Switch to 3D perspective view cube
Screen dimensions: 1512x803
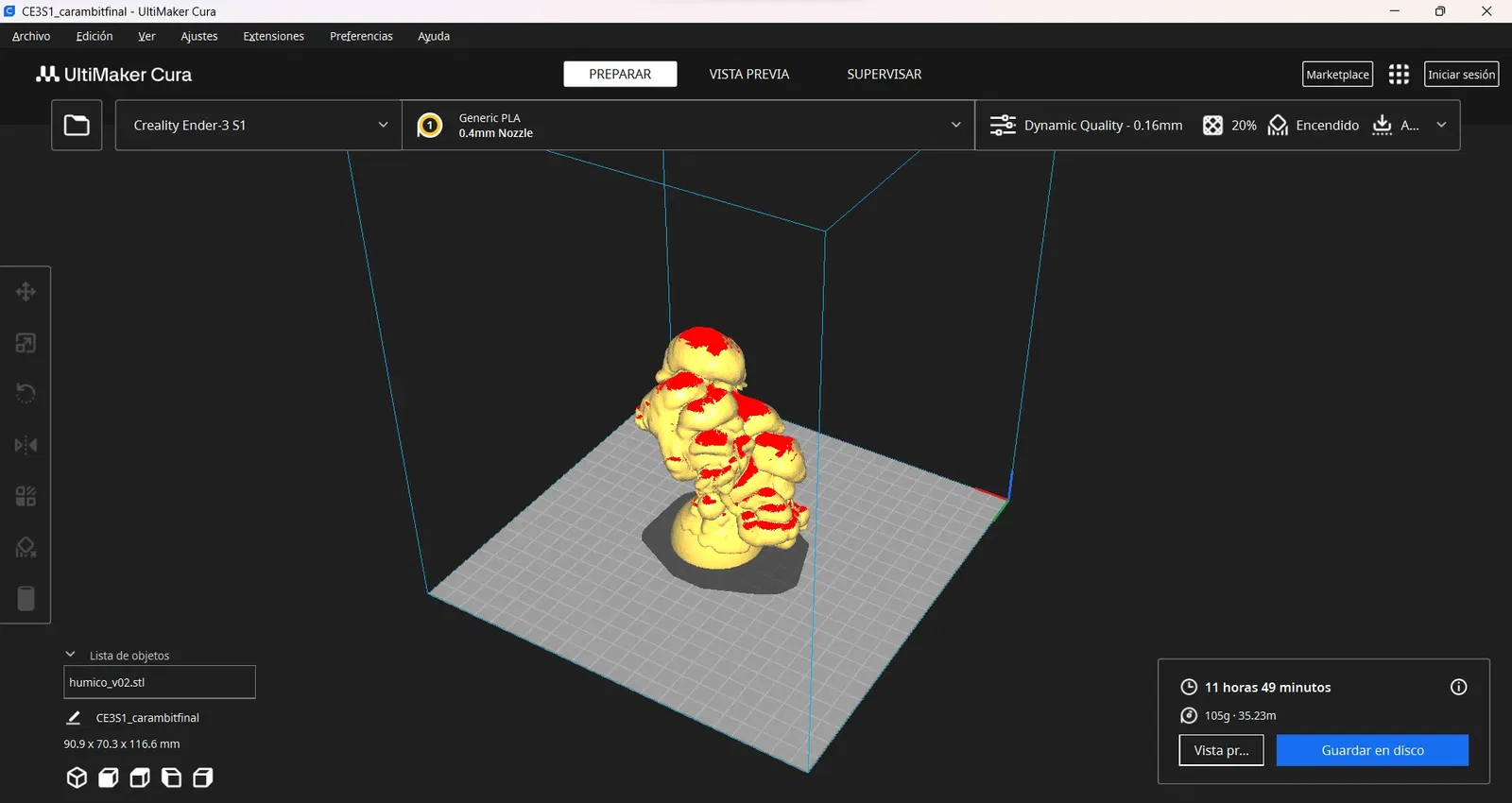[77, 777]
